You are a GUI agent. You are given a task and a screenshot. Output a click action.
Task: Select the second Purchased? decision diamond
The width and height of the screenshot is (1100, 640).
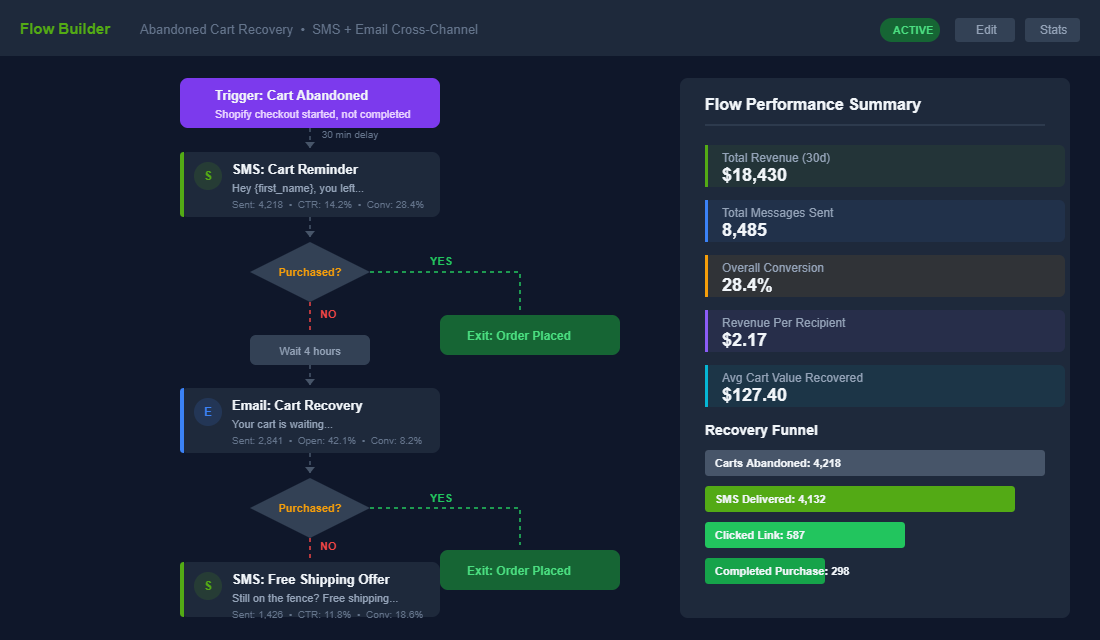click(x=309, y=508)
